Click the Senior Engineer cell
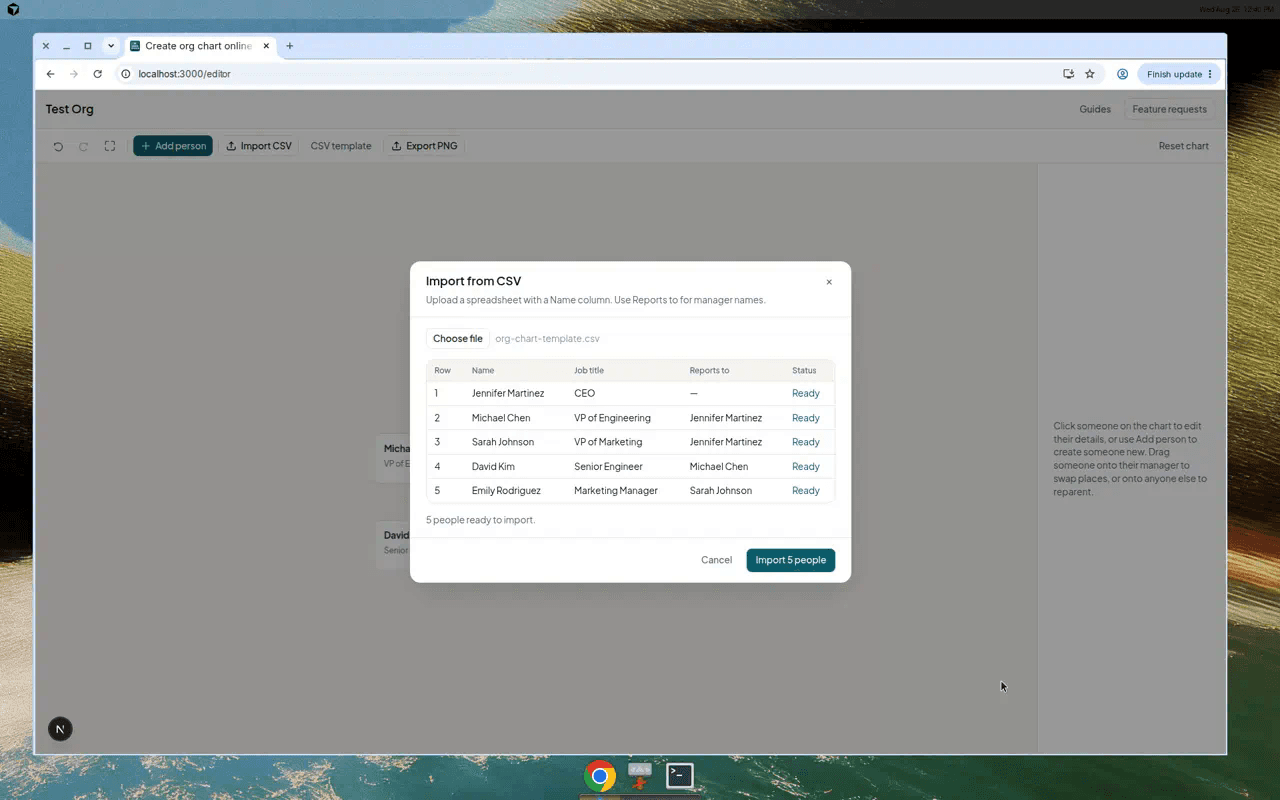The image size is (1280, 800). [x=608, y=467]
